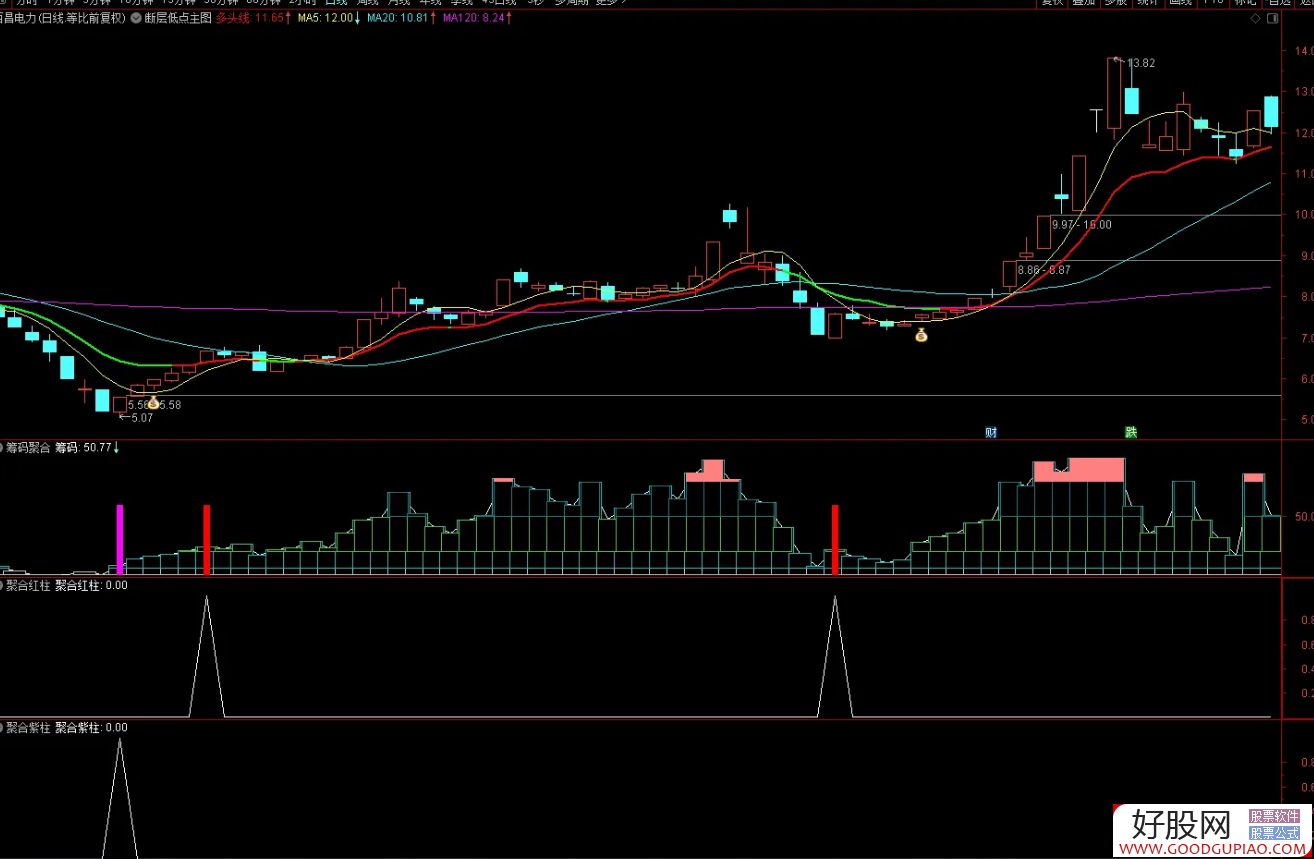1314x859 pixels.
Task: Click the first red bar in 筹码聚合 panel
Action: 207,539
